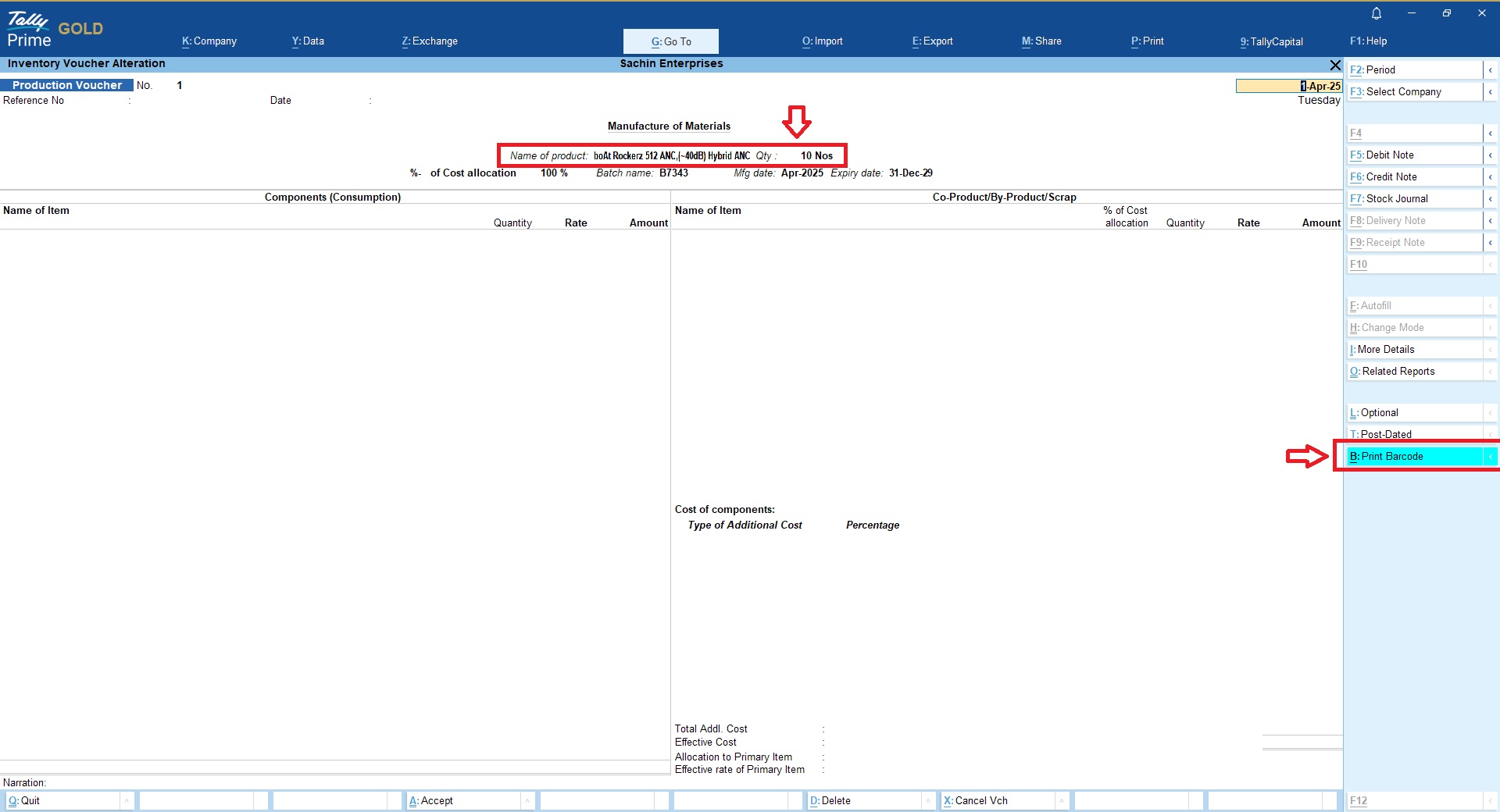Click the voucher date field
Viewport: 1500px width, 812px height.
pos(1288,86)
